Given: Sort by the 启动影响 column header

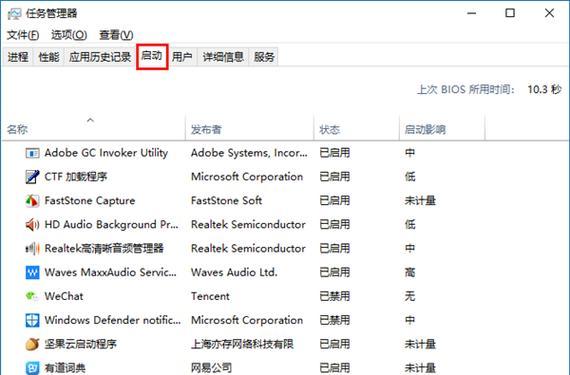Looking at the screenshot, I should (x=425, y=129).
